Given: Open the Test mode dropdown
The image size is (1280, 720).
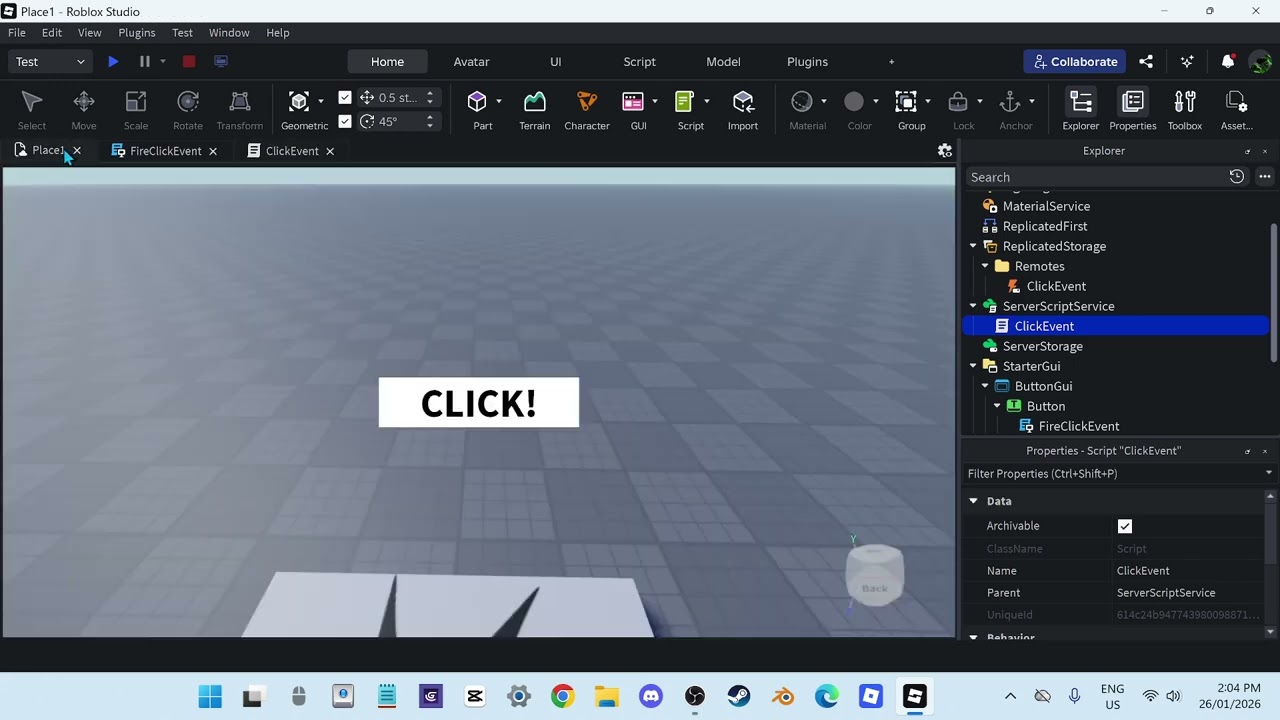Looking at the screenshot, I should tap(50, 62).
